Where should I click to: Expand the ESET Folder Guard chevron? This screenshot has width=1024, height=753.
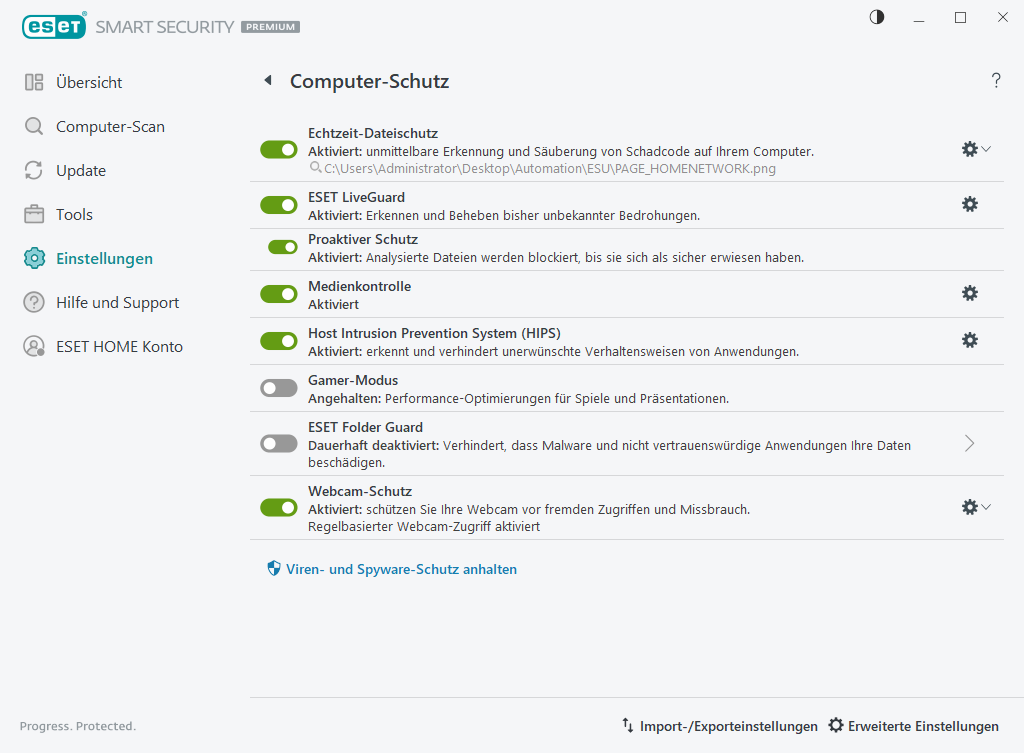[x=969, y=443]
